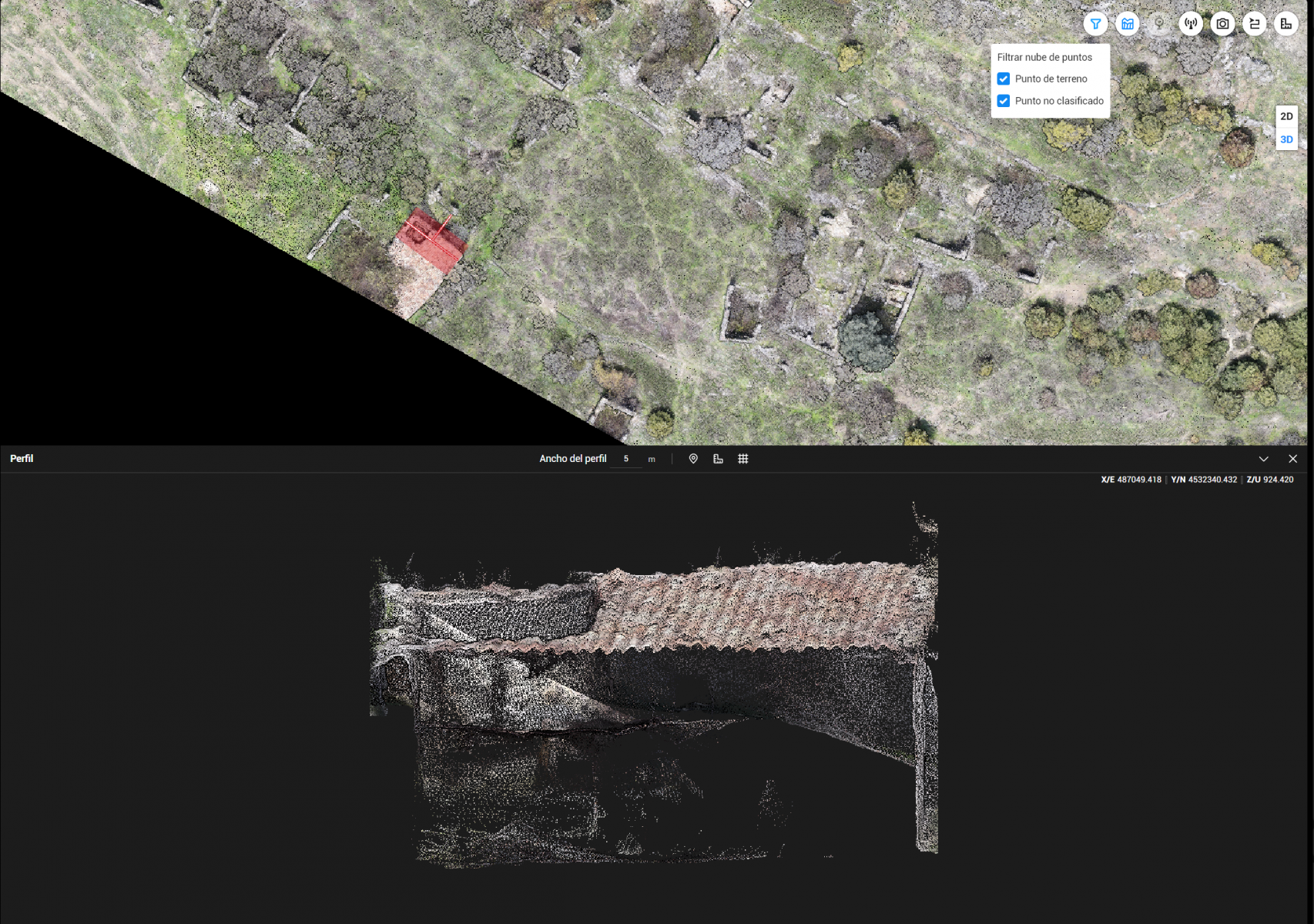The width and height of the screenshot is (1314, 924).
Task: Select the 3D view mode button
Action: pos(1286,139)
